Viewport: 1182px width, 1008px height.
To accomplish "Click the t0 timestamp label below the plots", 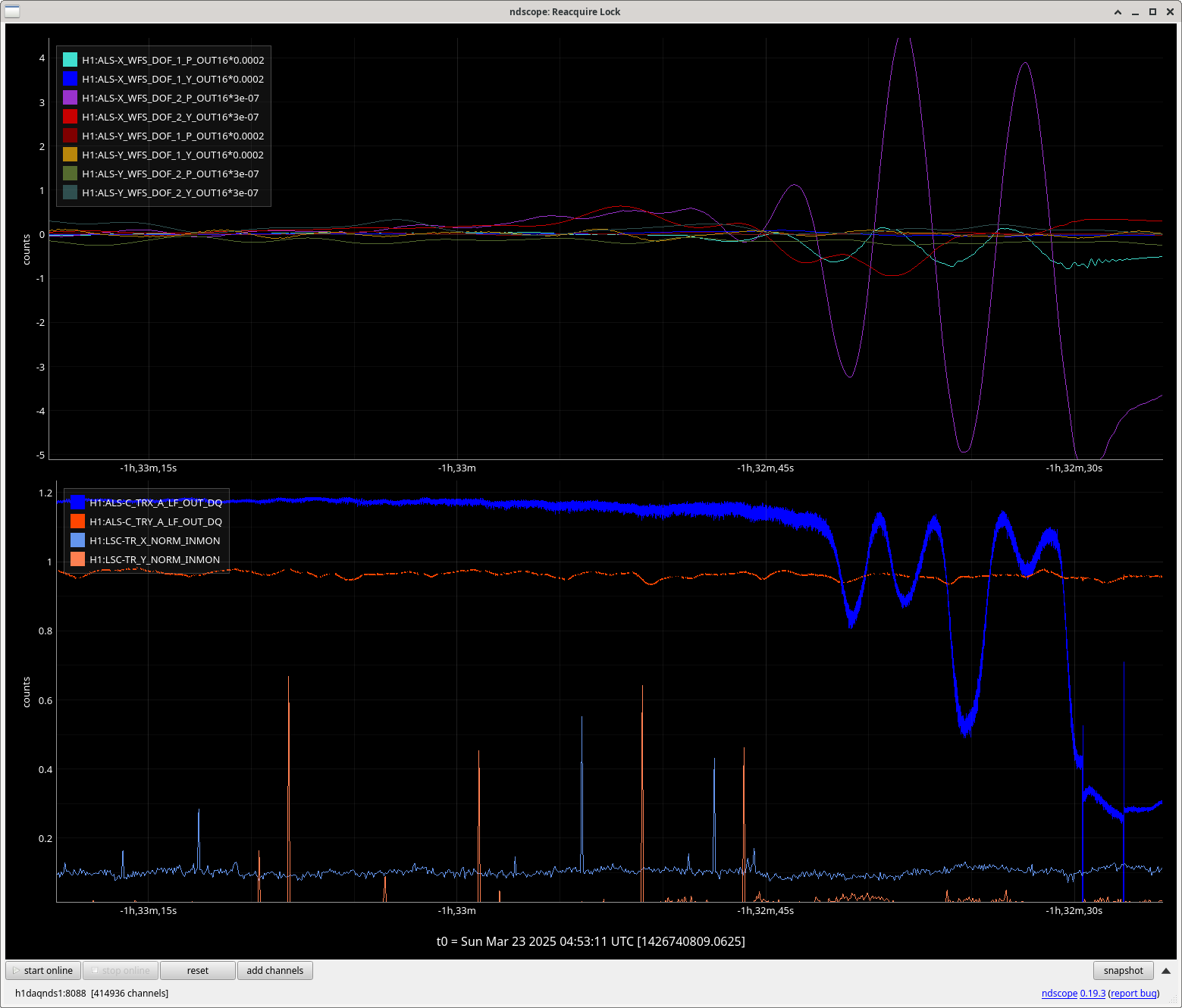I will [x=591, y=941].
